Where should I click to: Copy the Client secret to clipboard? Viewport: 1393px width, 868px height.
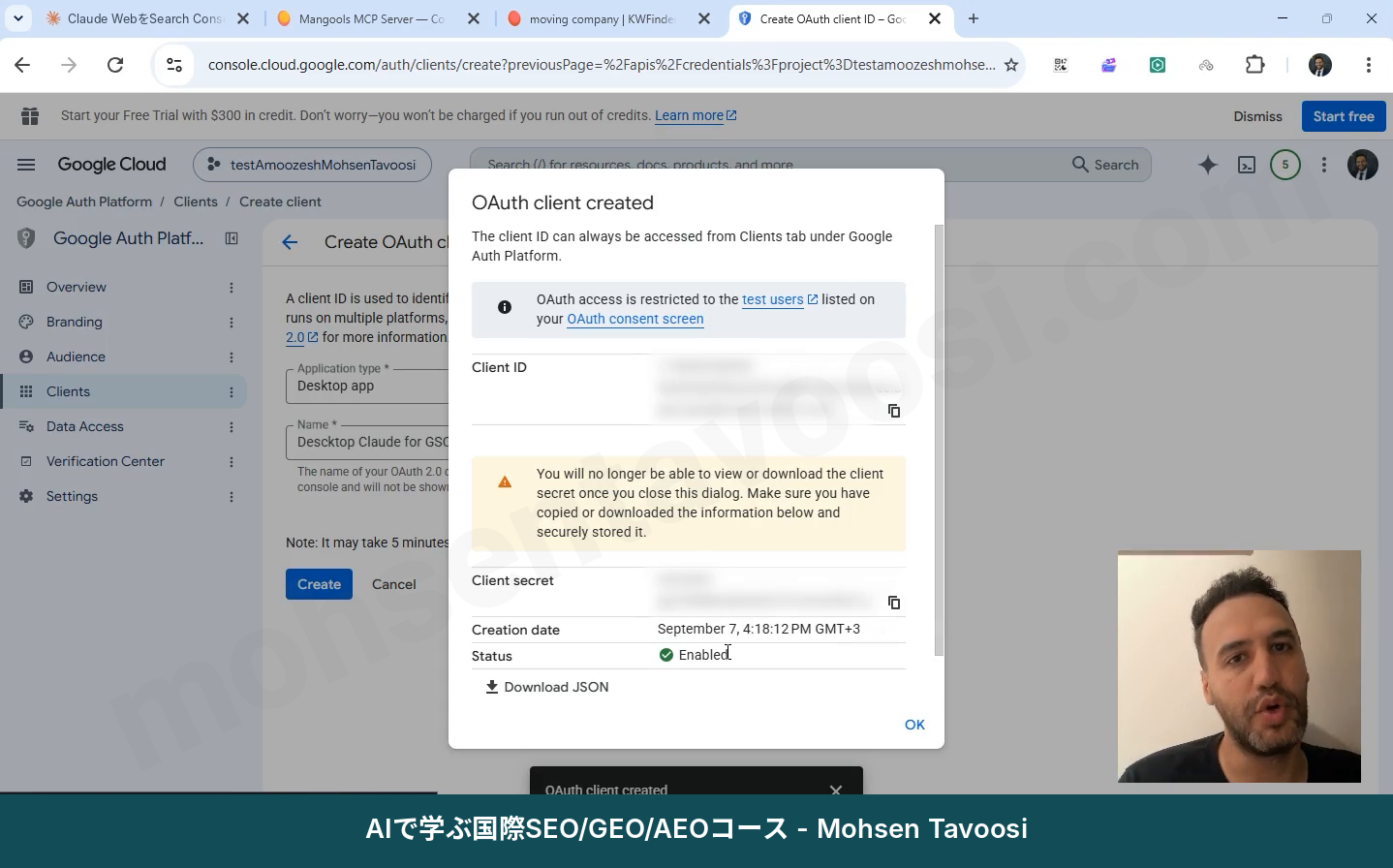pos(894,603)
